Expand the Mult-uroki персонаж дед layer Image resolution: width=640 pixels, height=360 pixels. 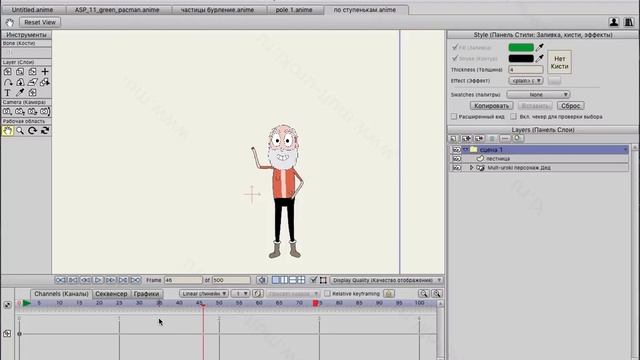(471, 167)
